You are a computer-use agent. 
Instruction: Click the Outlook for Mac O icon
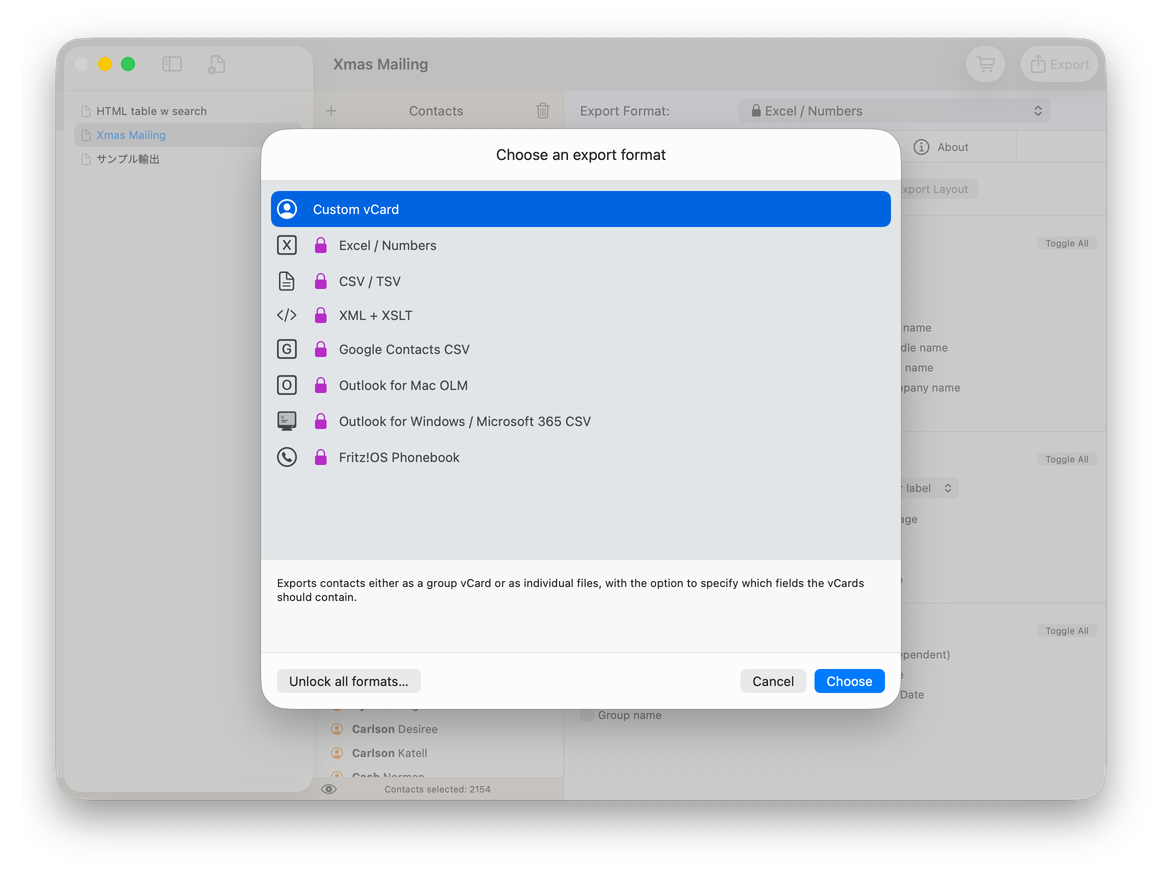287,385
